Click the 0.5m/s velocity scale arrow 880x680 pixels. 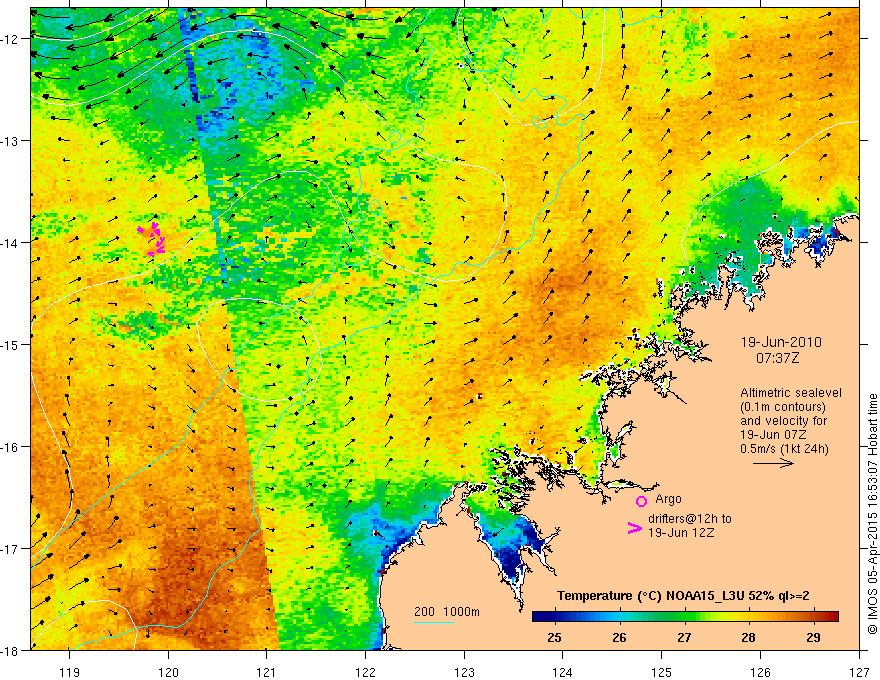pos(773,463)
